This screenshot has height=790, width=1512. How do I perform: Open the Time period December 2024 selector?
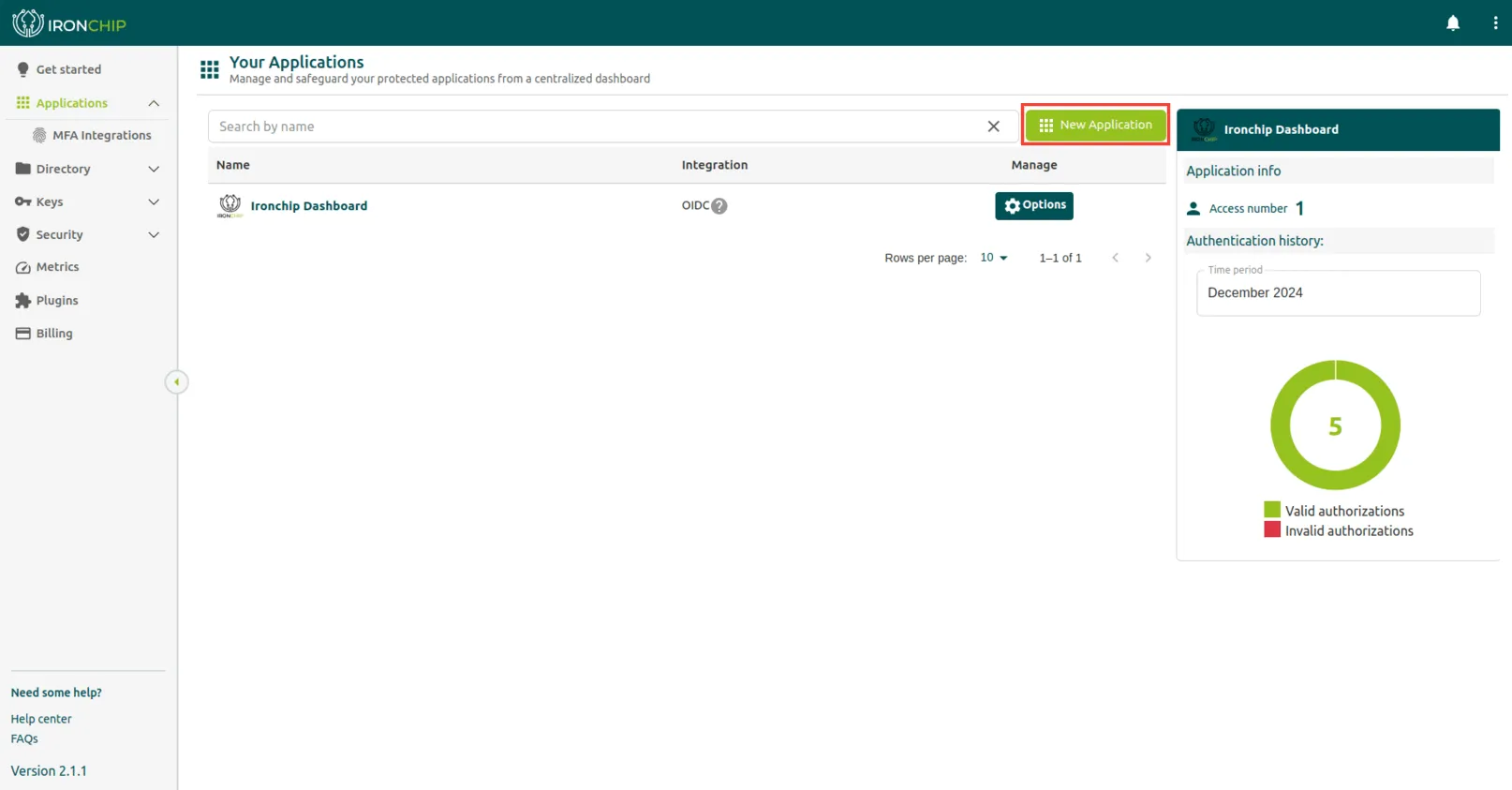1338,293
